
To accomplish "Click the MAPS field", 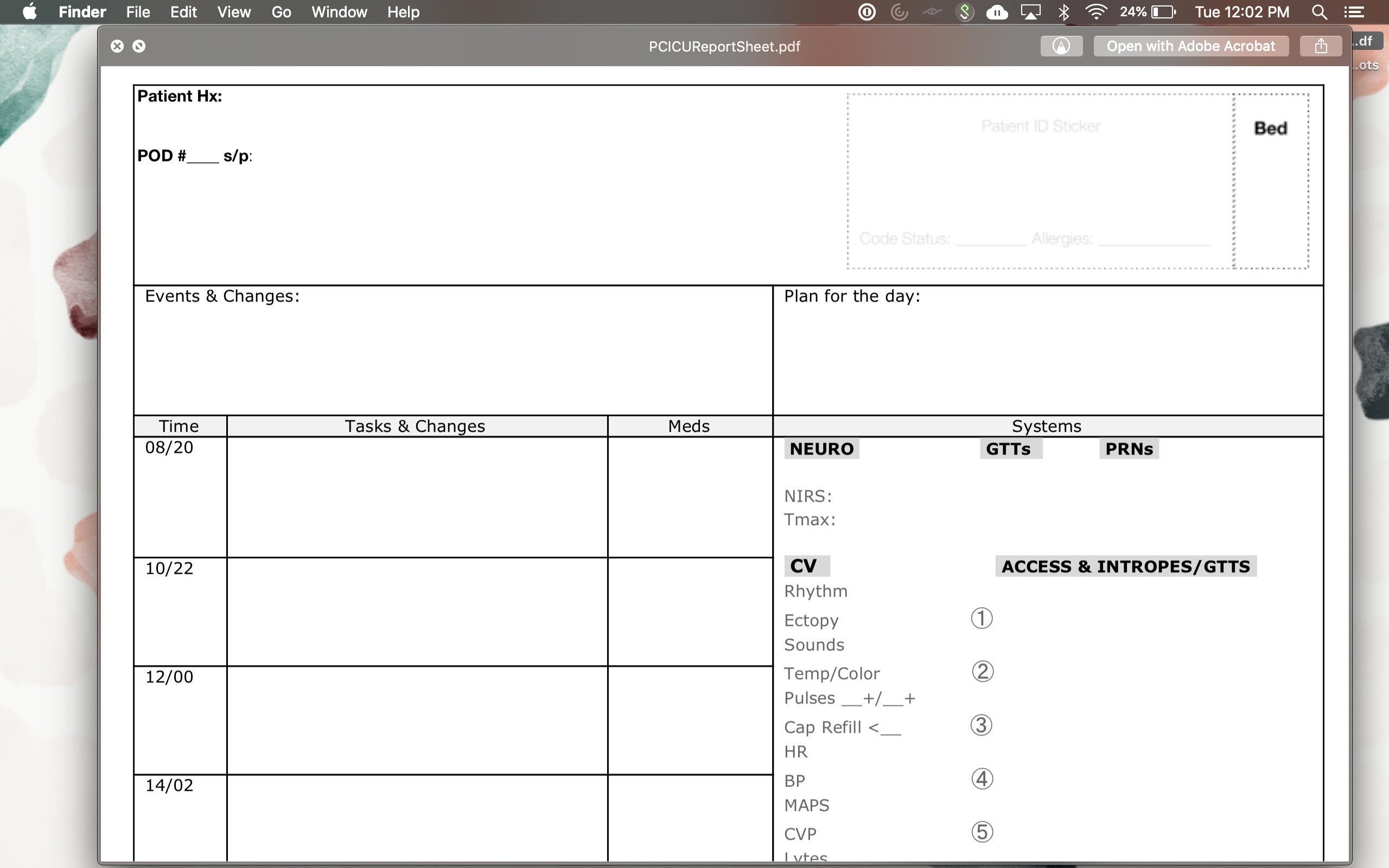I will (806, 806).
